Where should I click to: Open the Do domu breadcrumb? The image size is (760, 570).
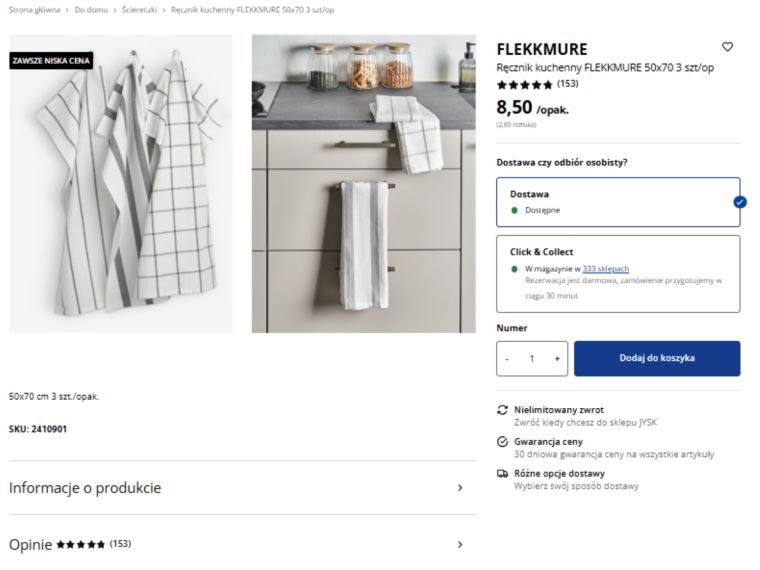91,10
